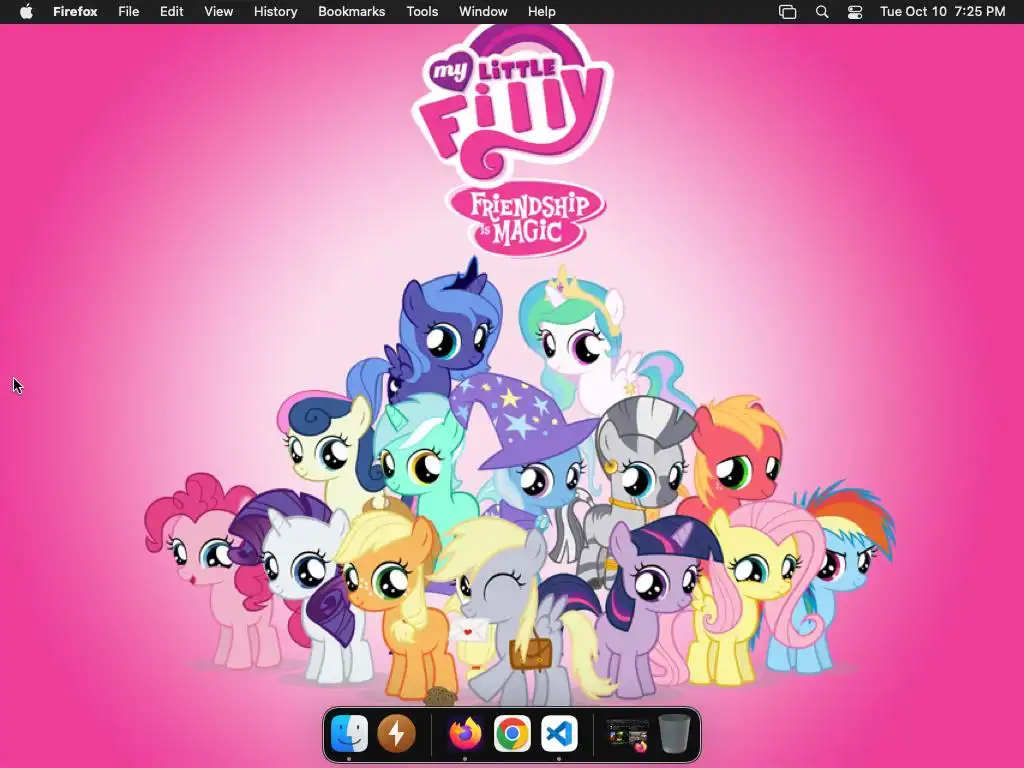The height and width of the screenshot is (768, 1024).
Task: Open Control Center from menu bar
Action: click(855, 12)
